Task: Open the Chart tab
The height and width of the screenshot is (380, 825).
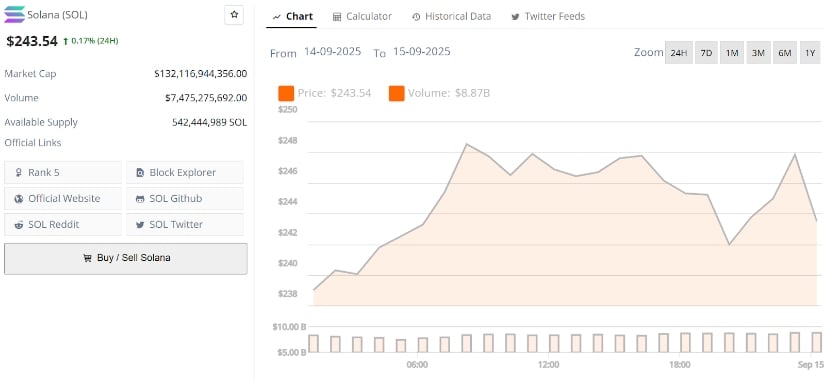Action: [x=292, y=17]
